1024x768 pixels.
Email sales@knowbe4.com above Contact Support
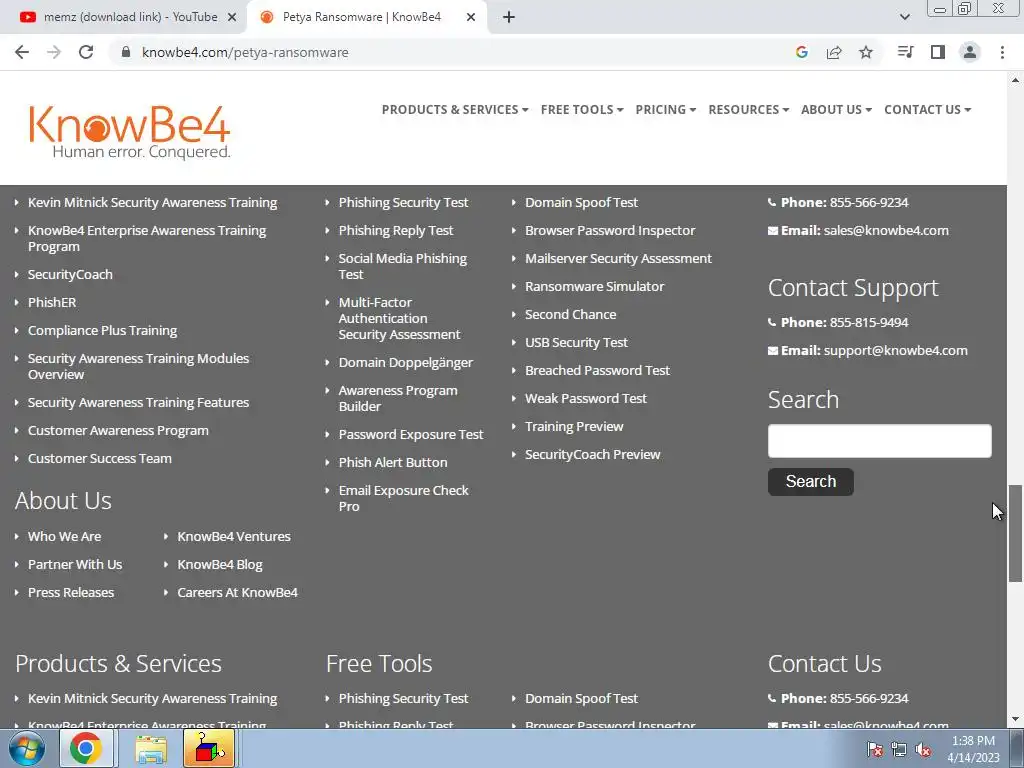886,231
